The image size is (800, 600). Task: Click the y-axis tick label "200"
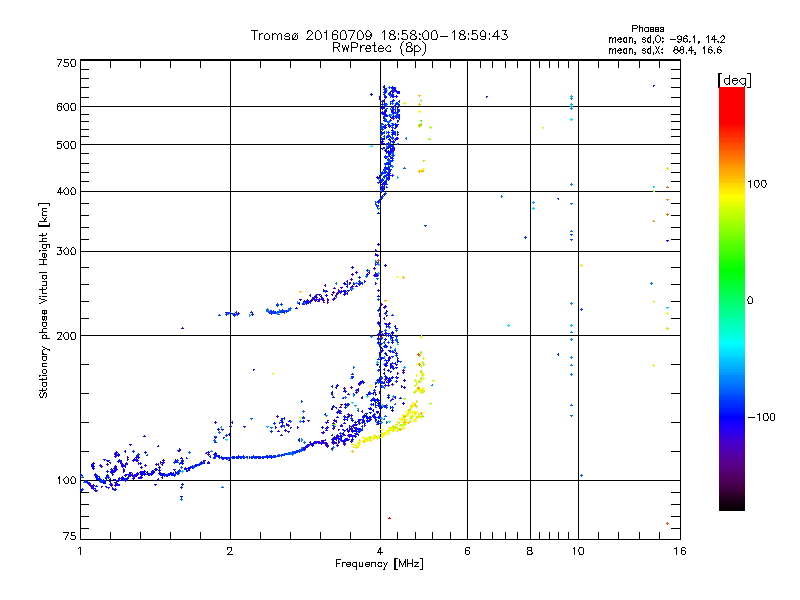pyautogui.click(x=66, y=336)
